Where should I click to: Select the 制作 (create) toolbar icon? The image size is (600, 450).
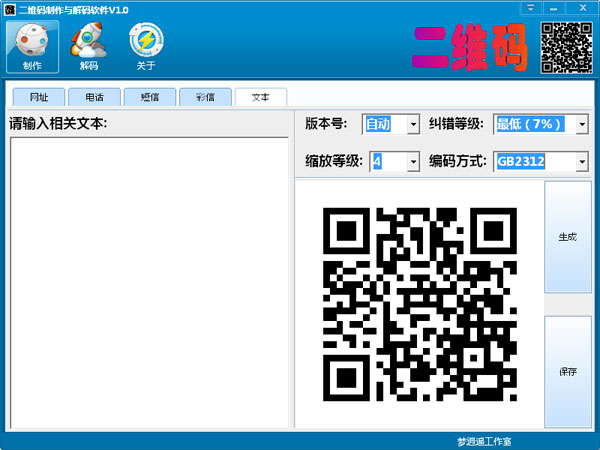point(33,47)
